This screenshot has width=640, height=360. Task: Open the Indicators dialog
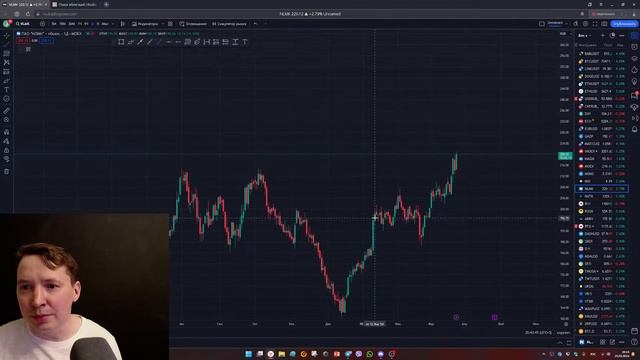click(x=144, y=24)
